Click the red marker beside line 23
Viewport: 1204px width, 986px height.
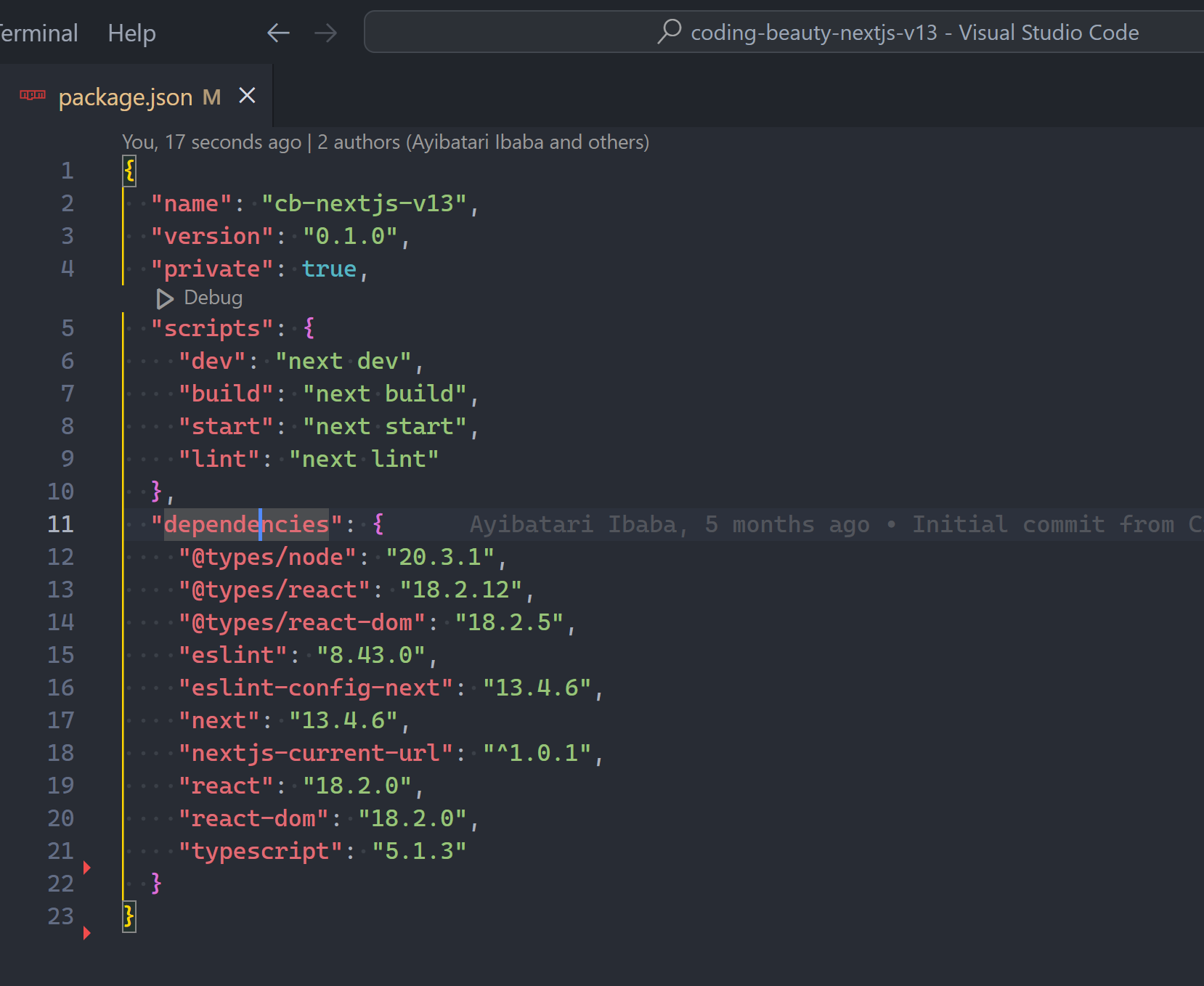[x=87, y=933]
